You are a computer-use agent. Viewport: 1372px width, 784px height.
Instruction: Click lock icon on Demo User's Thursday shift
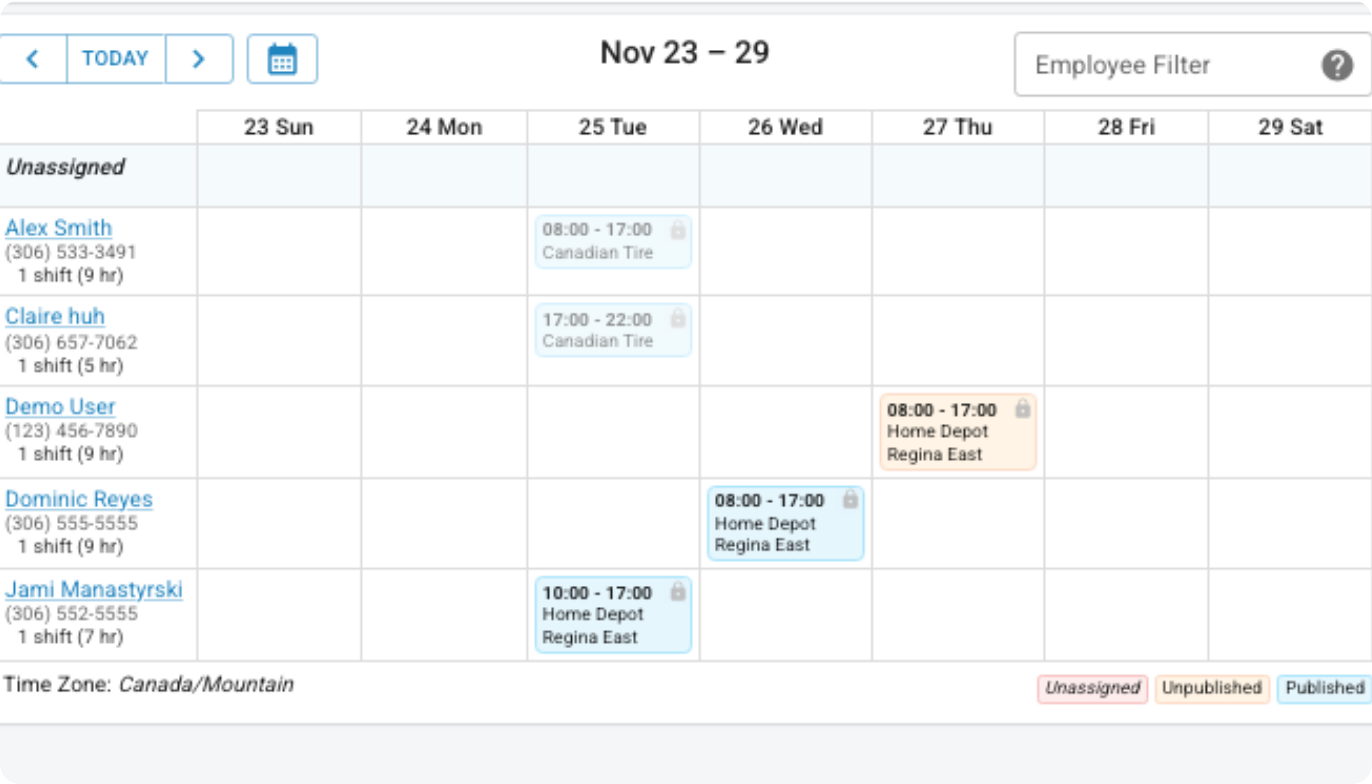point(1022,409)
